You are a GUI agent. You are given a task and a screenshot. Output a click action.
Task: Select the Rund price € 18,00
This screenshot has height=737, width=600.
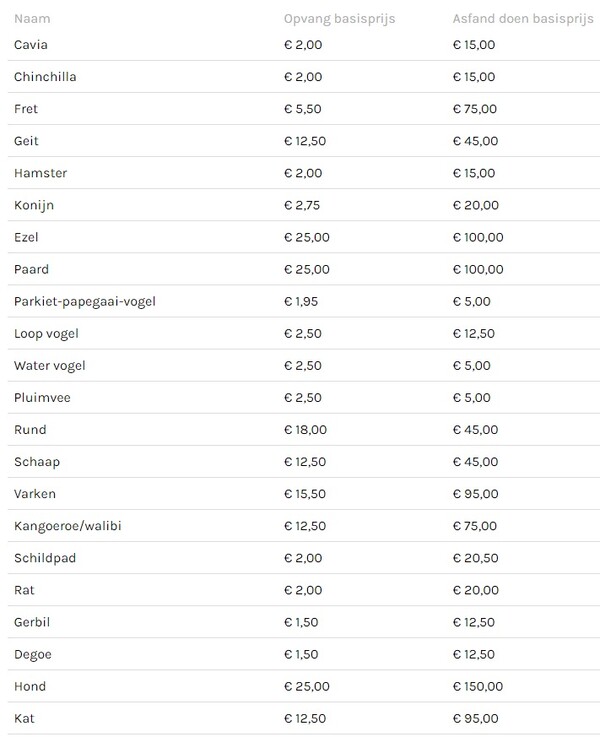pos(305,430)
